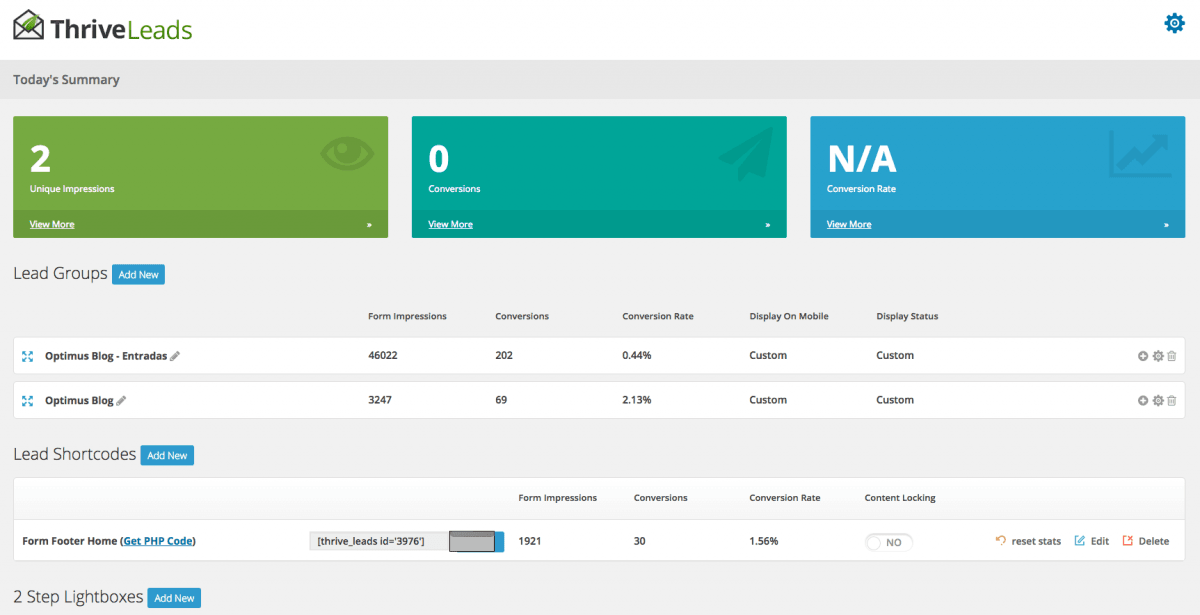Click the Display Status column header

(x=907, y=316)
